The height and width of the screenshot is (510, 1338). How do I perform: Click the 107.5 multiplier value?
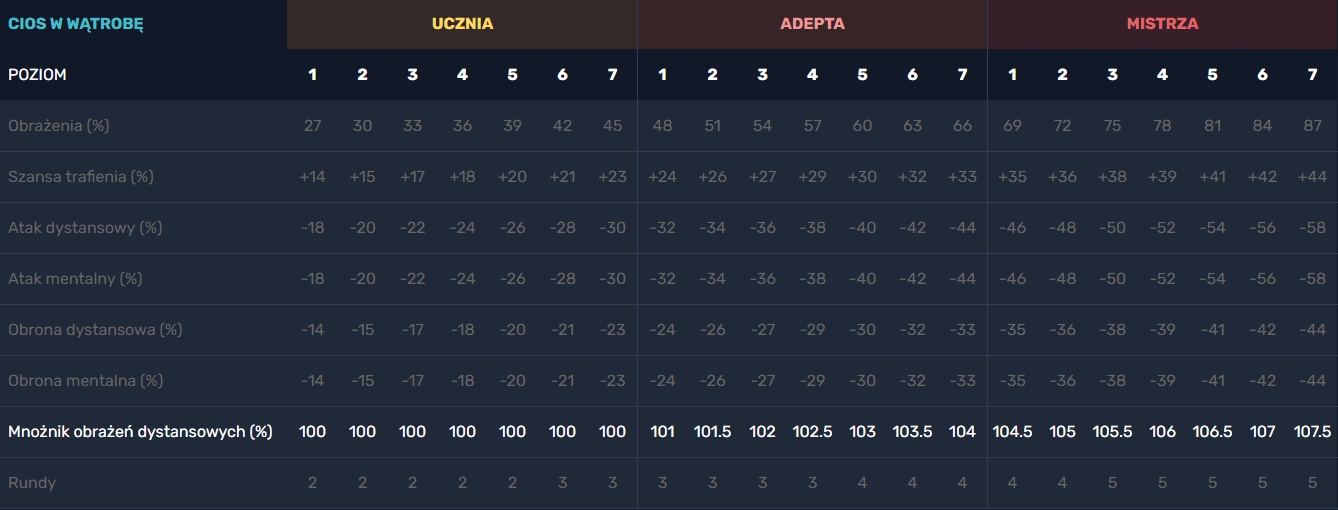1312,432
